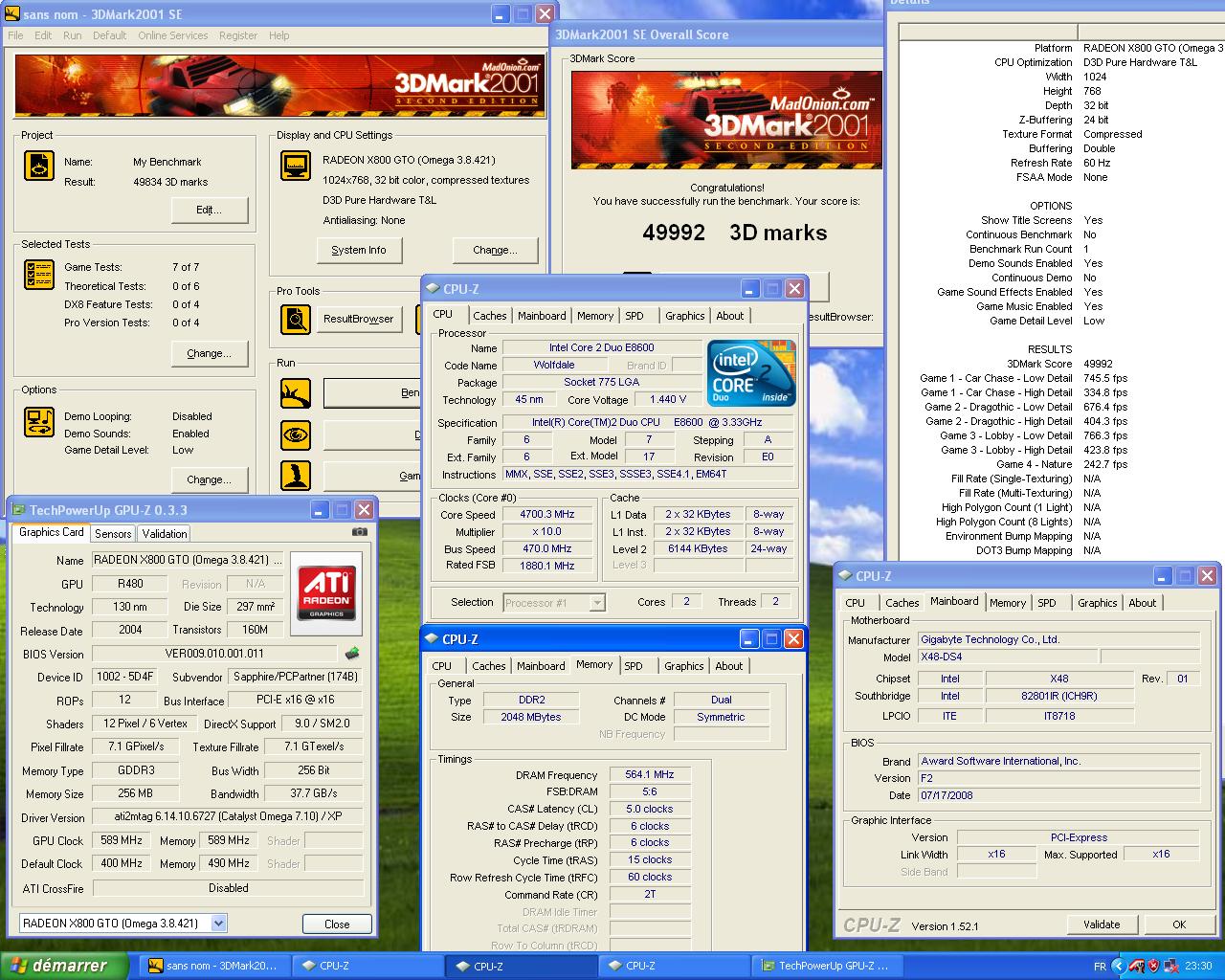
Task: Click the System Info button
Action: coord(359,250)
